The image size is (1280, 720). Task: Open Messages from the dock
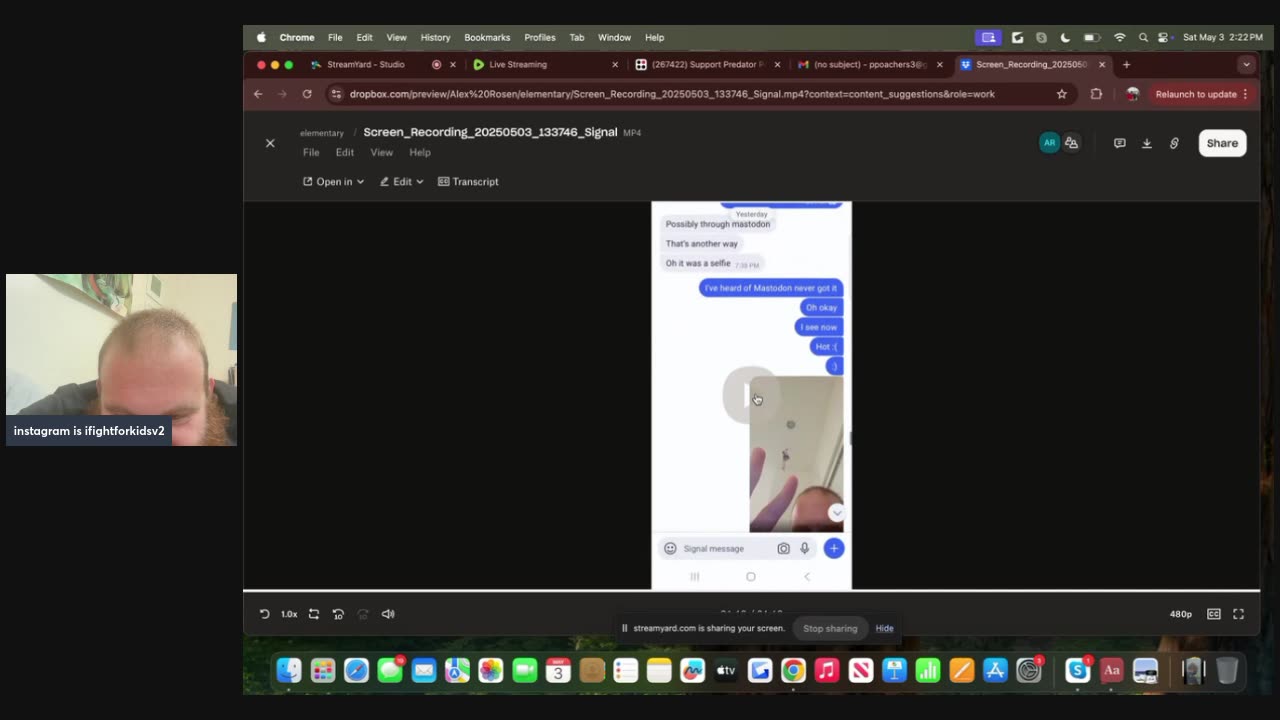(x=390, y=670)
